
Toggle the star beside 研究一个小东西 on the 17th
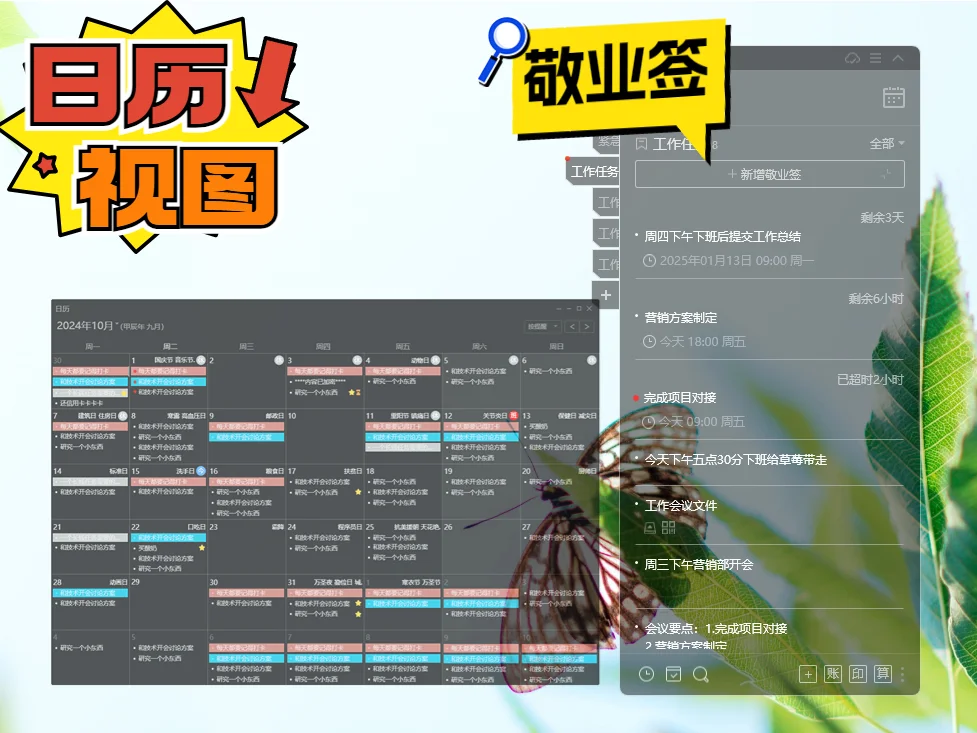[x=358, y=492]
